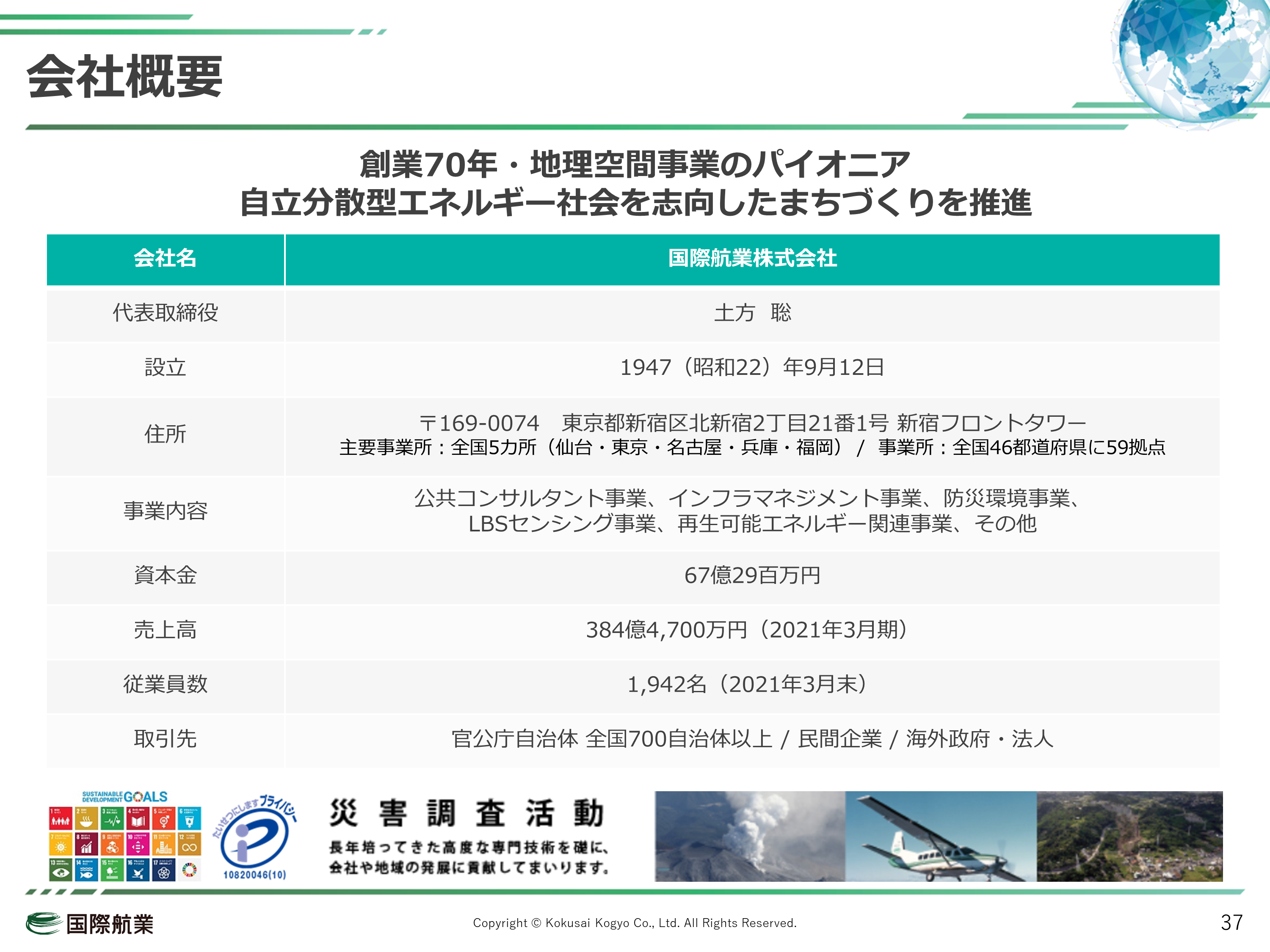The image size is (1270, 952).
Task: Click the survey airplane photo
Action: point(941,836)
